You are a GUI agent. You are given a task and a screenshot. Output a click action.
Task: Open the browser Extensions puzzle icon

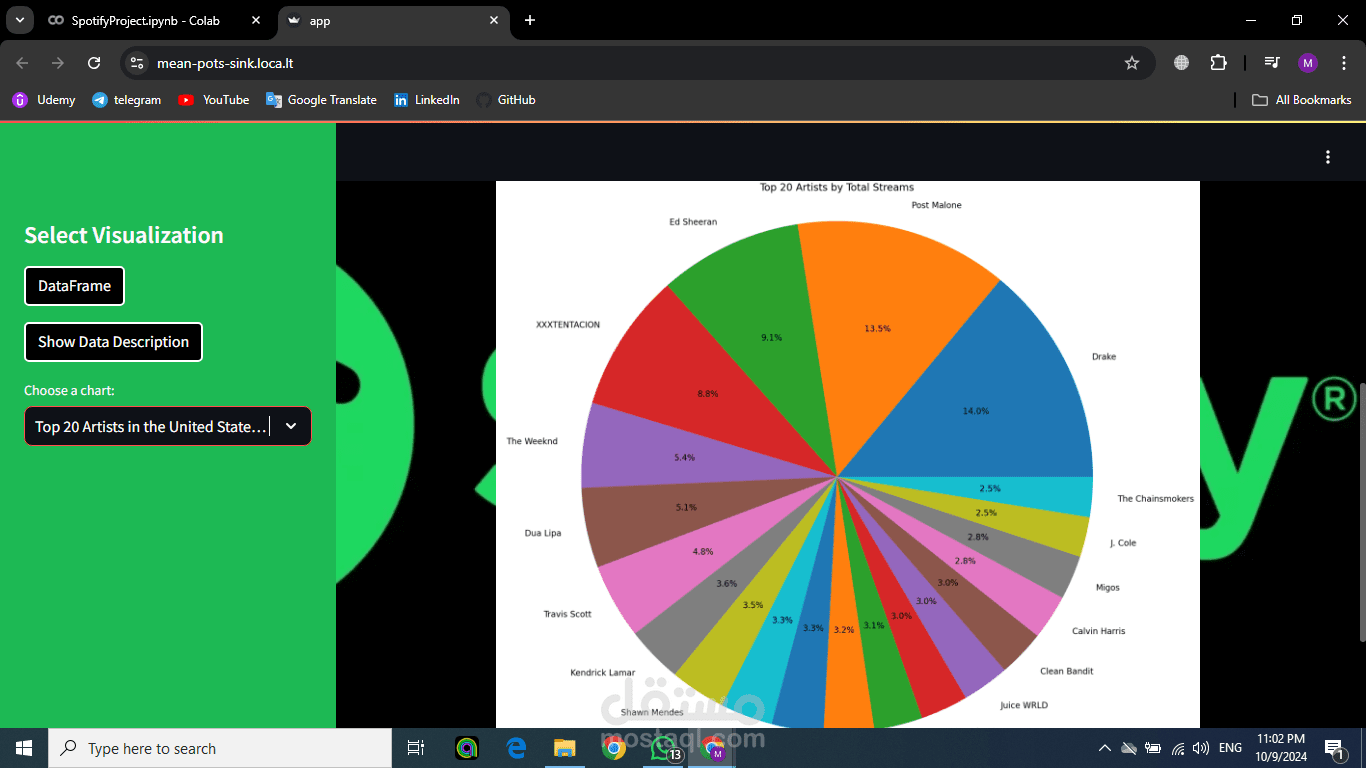[x=1218, y=63]
